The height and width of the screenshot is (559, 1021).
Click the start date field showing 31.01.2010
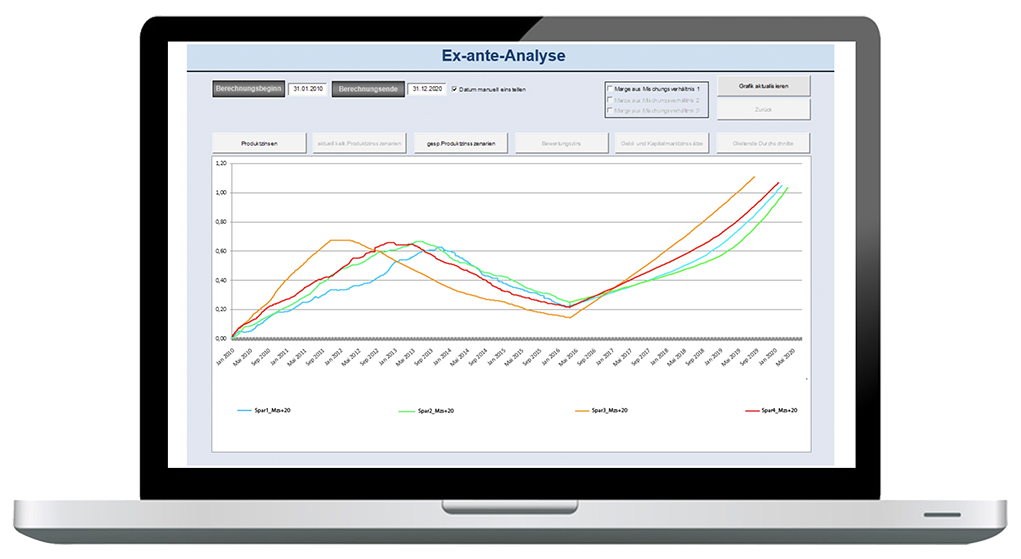[x=307, y=89]
